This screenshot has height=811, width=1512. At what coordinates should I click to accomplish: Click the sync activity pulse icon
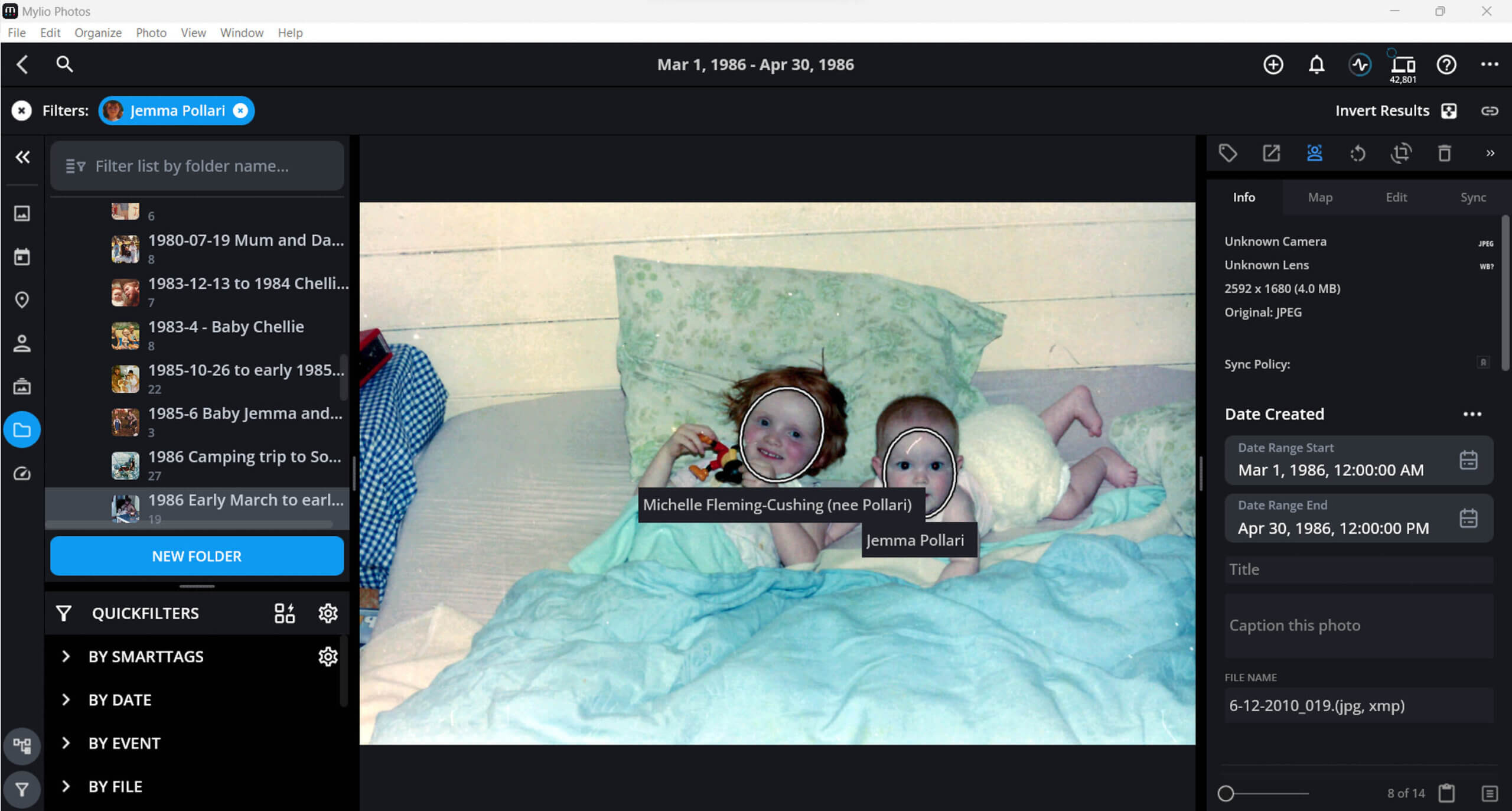(1360, 64)
